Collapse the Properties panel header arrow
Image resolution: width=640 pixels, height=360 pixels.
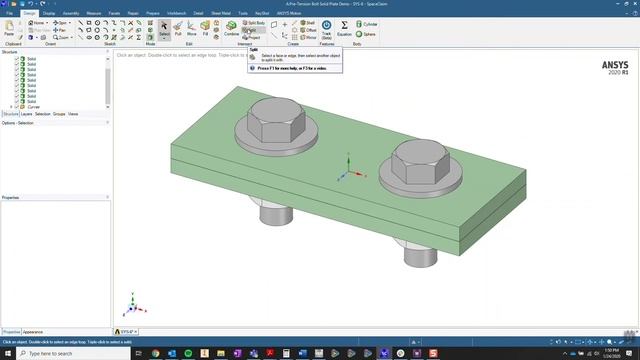[x=107, y=197]
